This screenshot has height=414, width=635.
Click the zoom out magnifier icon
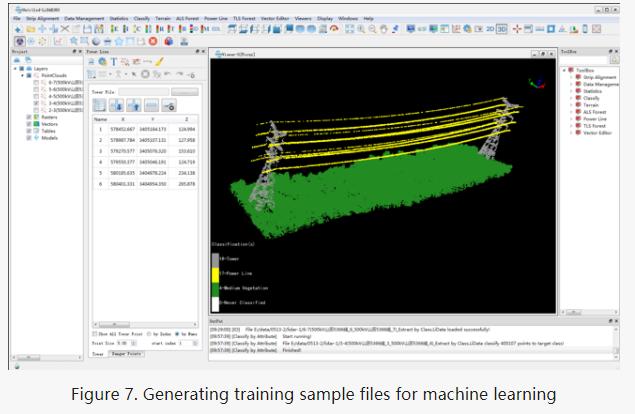[372, 29]
